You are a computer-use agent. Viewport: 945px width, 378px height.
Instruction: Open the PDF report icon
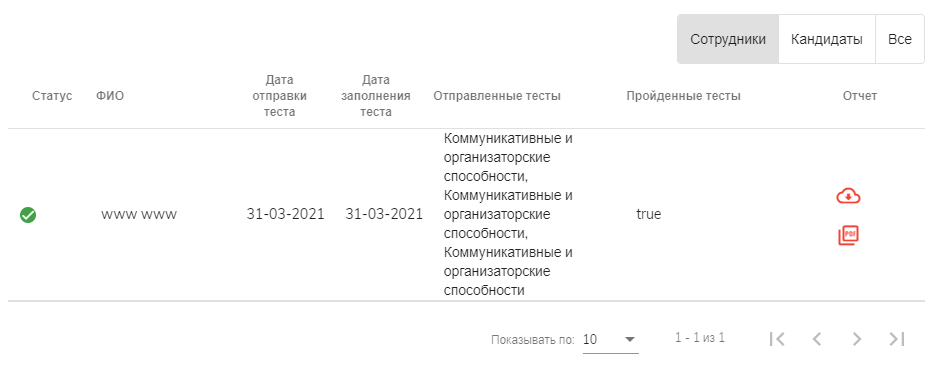tap(848, 235)
